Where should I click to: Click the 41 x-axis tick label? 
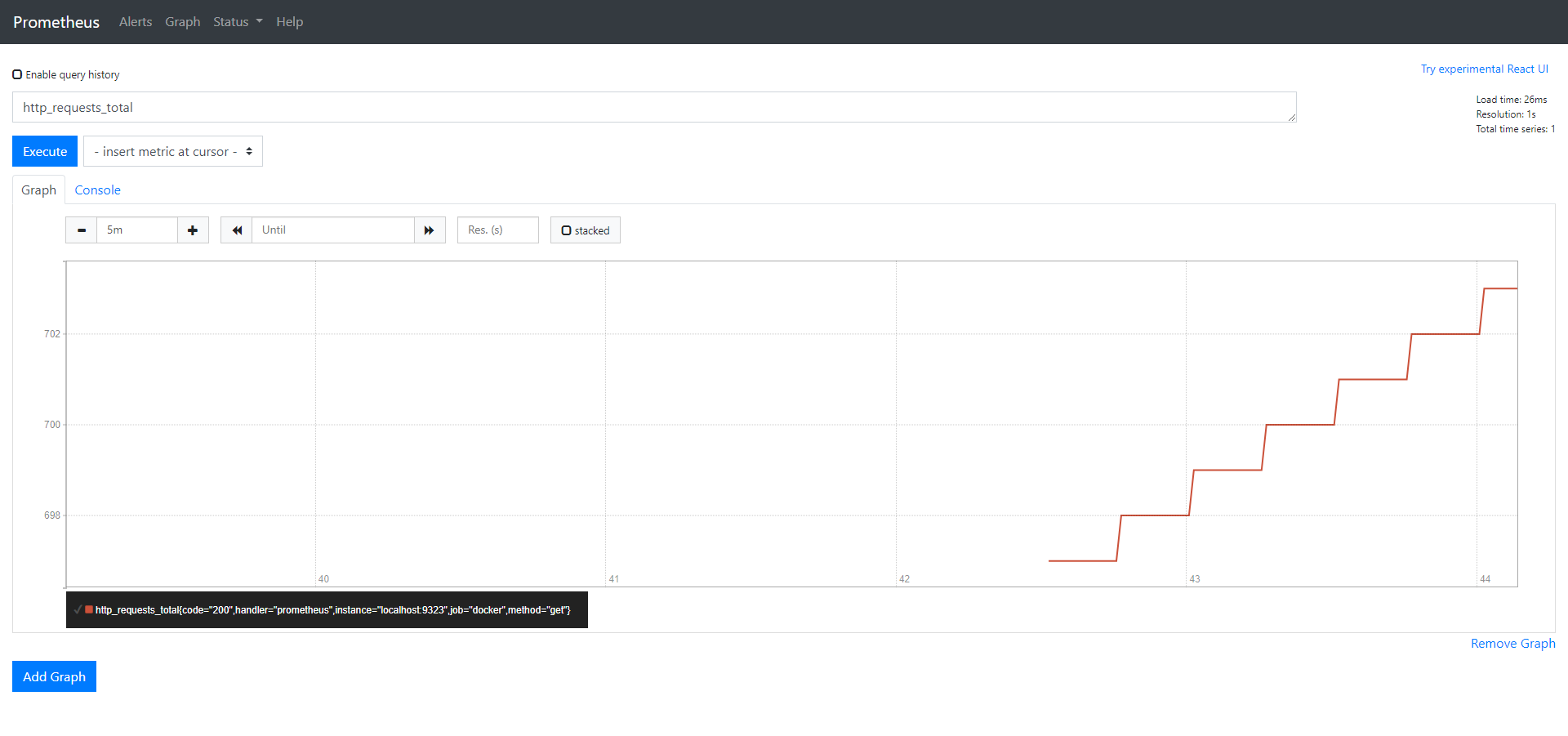coord(614,579)
